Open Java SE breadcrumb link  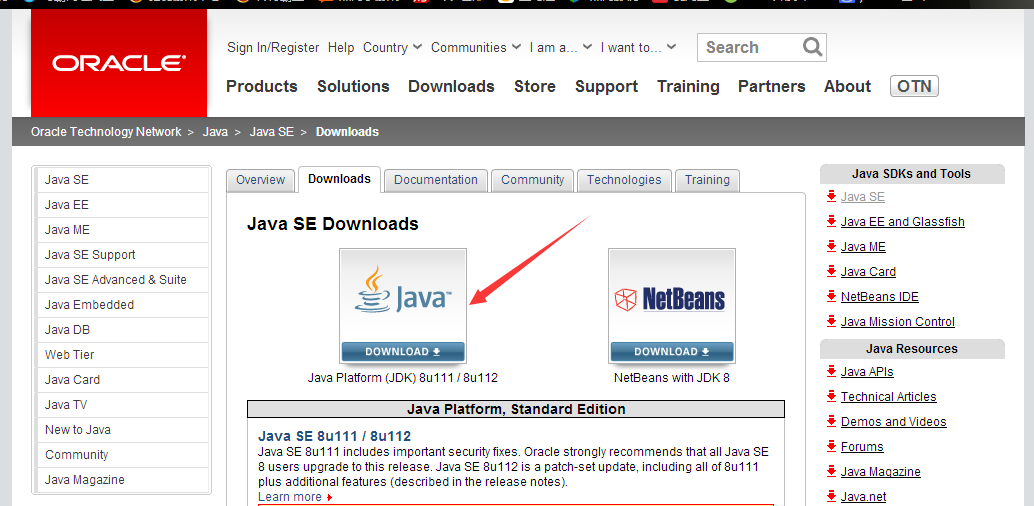[272, 132]
